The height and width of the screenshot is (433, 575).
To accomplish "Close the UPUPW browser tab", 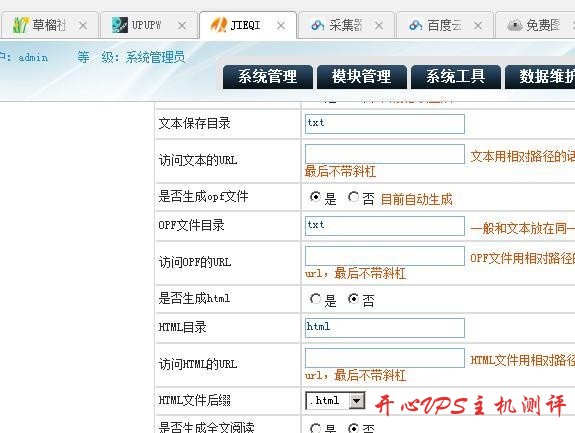I will pyautogui.click(x=182, y=26).
